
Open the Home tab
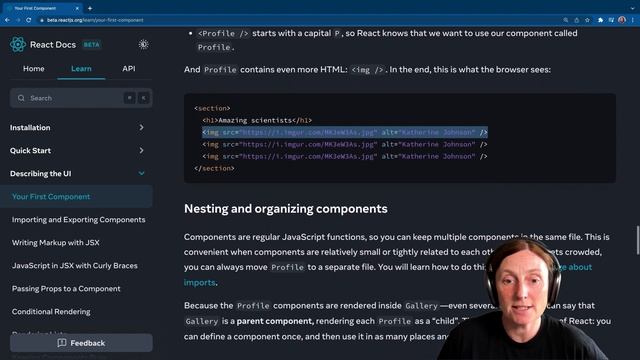[33, 69]
